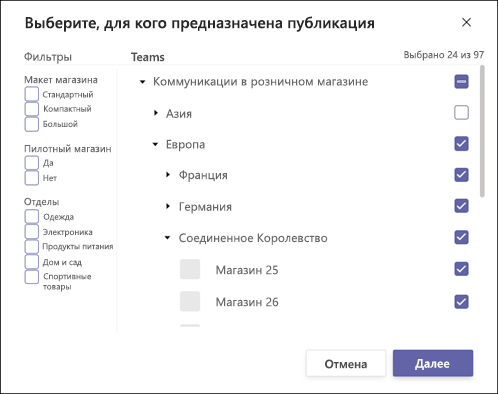Click the Европа region label

tap(185, 145)
